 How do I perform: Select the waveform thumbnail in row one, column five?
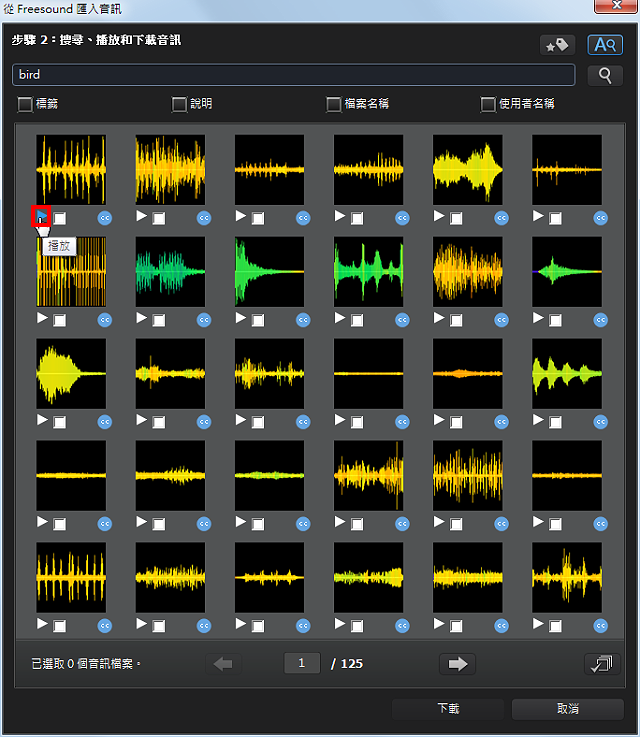(468, 170)
